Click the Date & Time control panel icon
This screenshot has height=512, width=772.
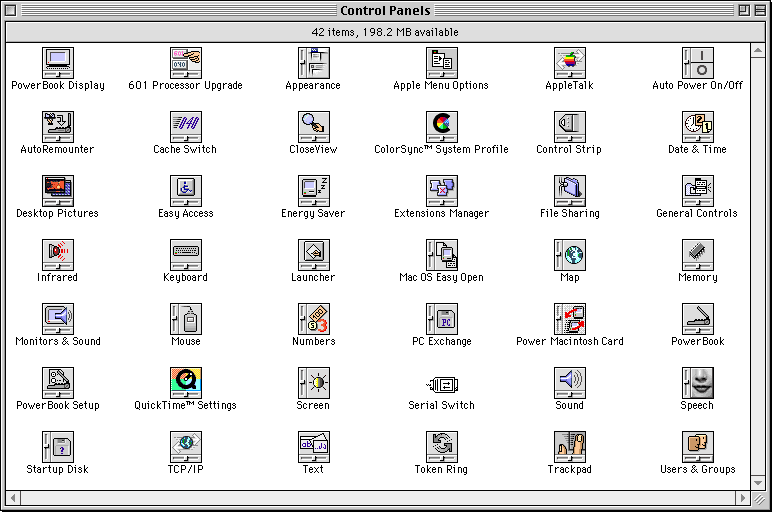pos(697,127)
